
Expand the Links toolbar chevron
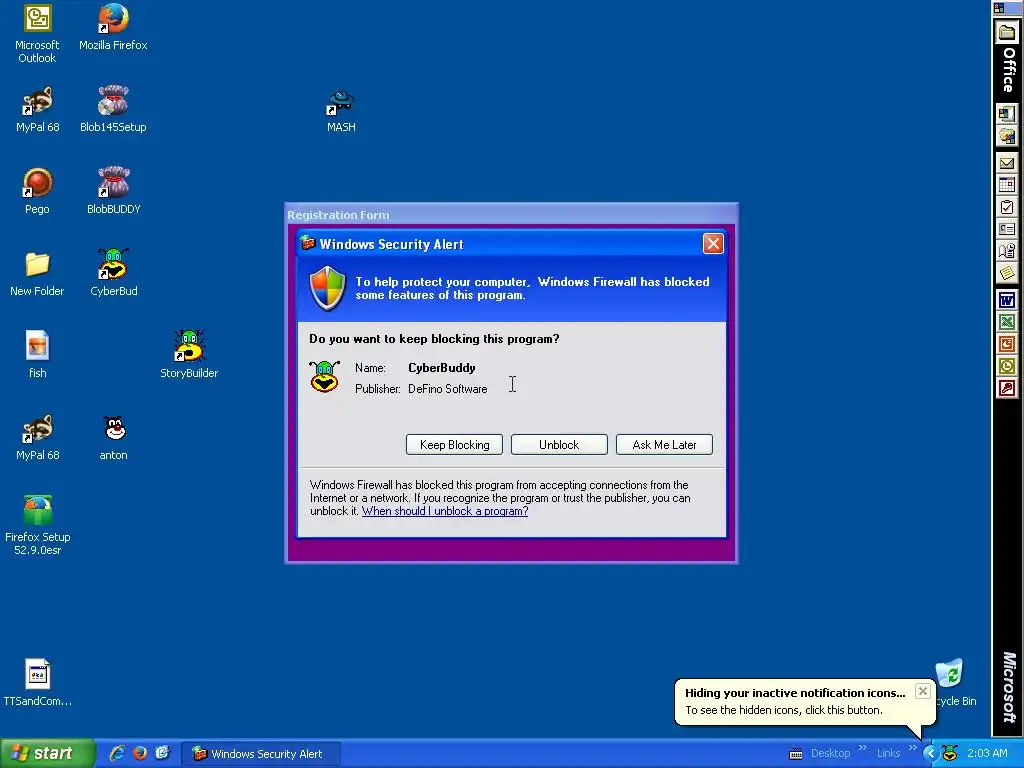tap(912, 748)
